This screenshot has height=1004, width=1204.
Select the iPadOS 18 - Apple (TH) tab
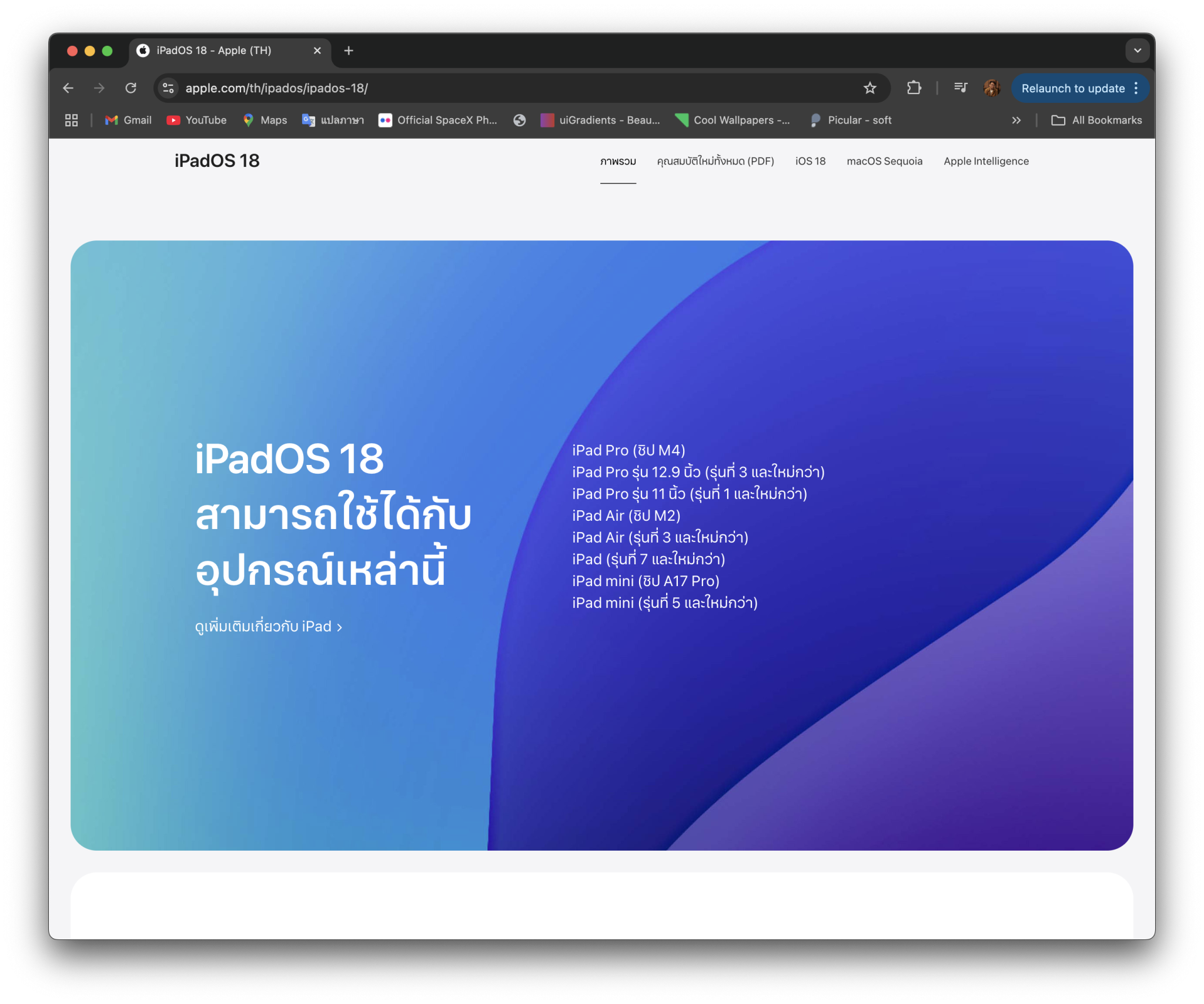pyautogui.click(x=229, y=51)
